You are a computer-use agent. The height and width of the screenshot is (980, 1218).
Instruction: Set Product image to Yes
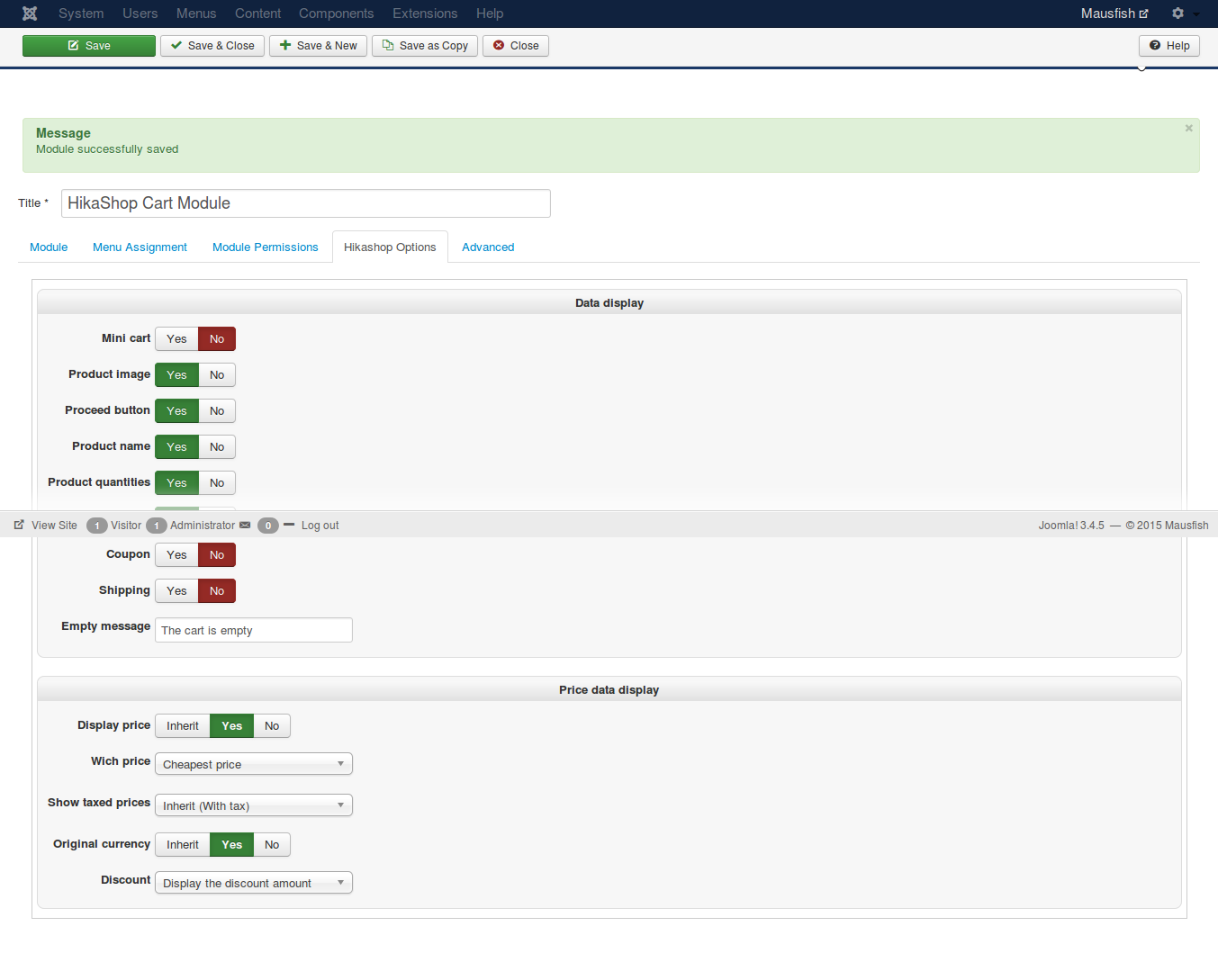[176, 375]
